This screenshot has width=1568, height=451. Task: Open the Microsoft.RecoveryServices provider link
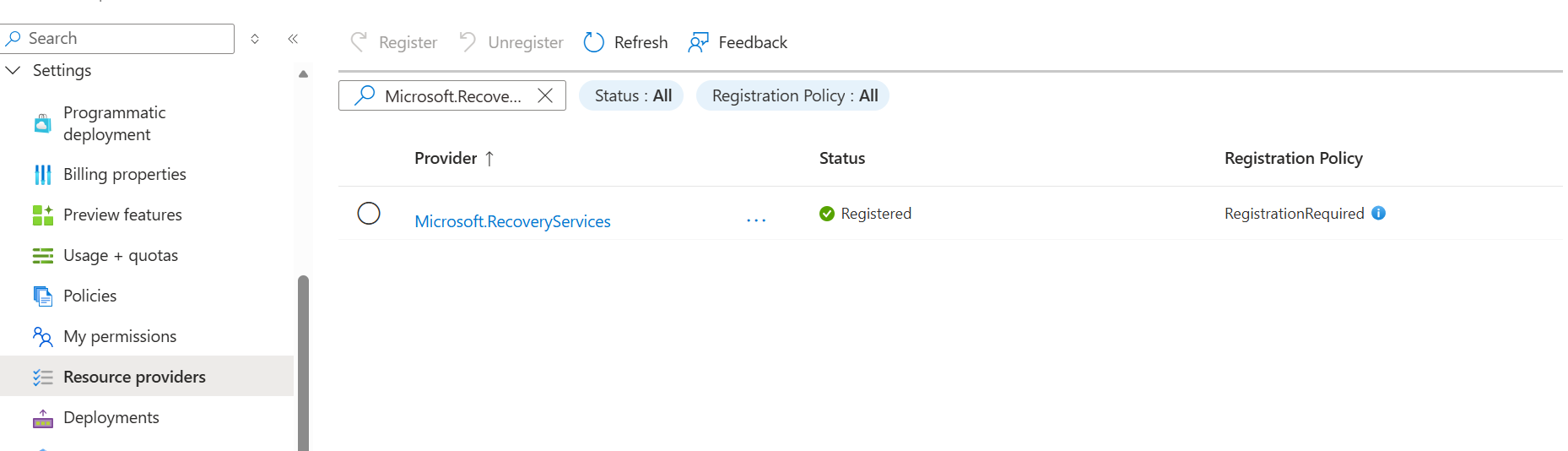[512, 221]
